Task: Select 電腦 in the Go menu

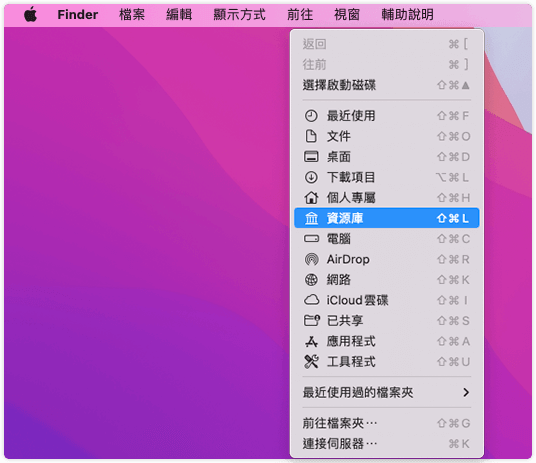Action: (387, 239)
